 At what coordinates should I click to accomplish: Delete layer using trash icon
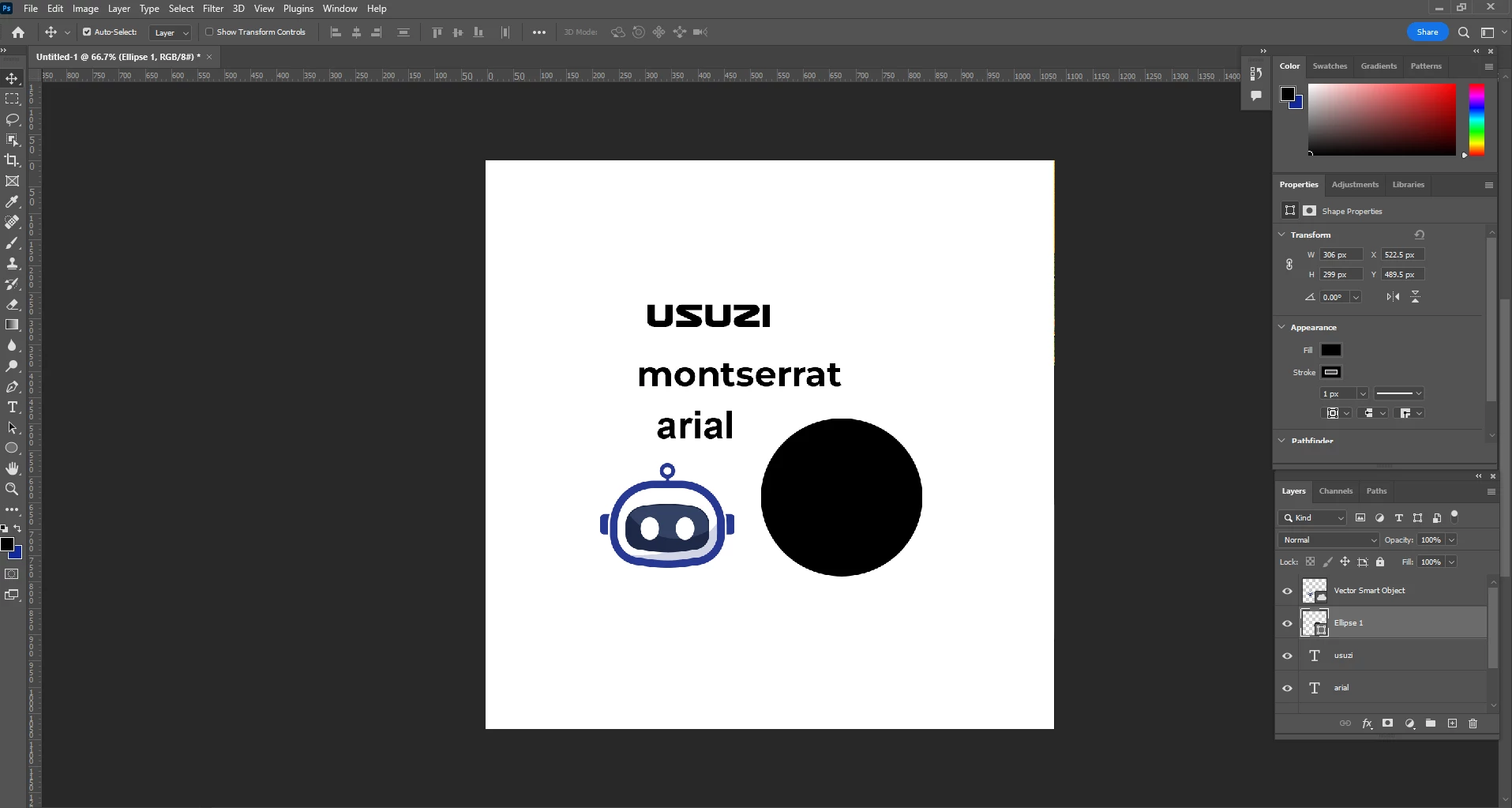[1473, 723]
